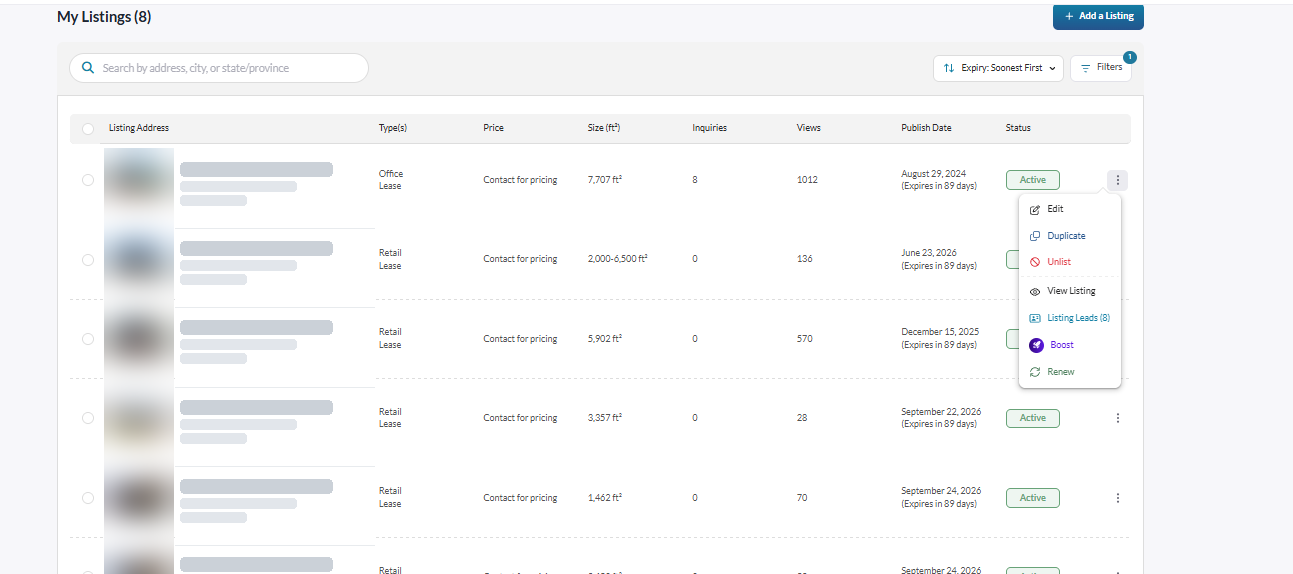This screenshot has width=1293, height=574.
Task: Click the Inquiries column header
Action: (710, 128)
